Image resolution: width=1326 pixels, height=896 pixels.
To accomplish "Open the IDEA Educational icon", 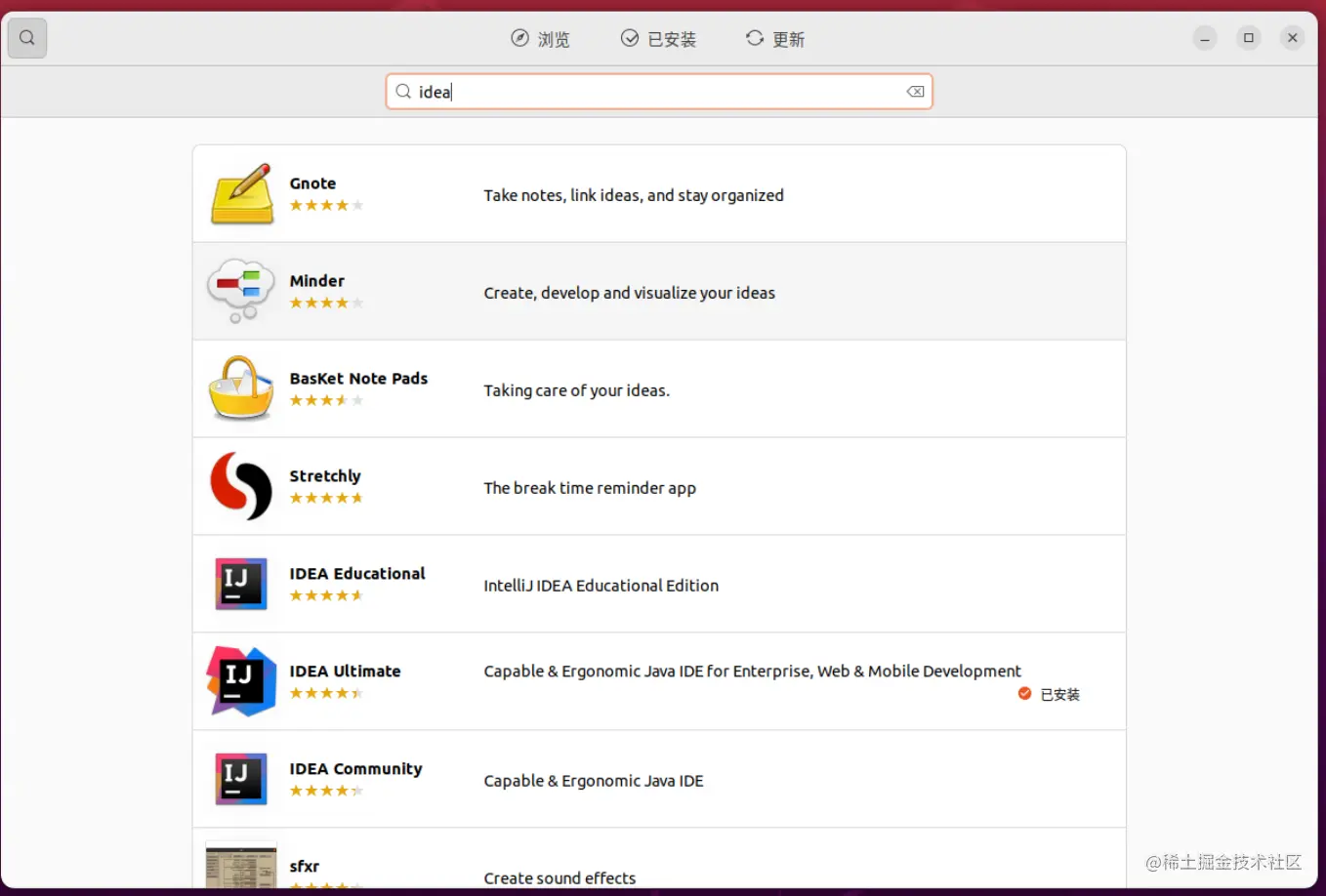I will pos(241,584).
